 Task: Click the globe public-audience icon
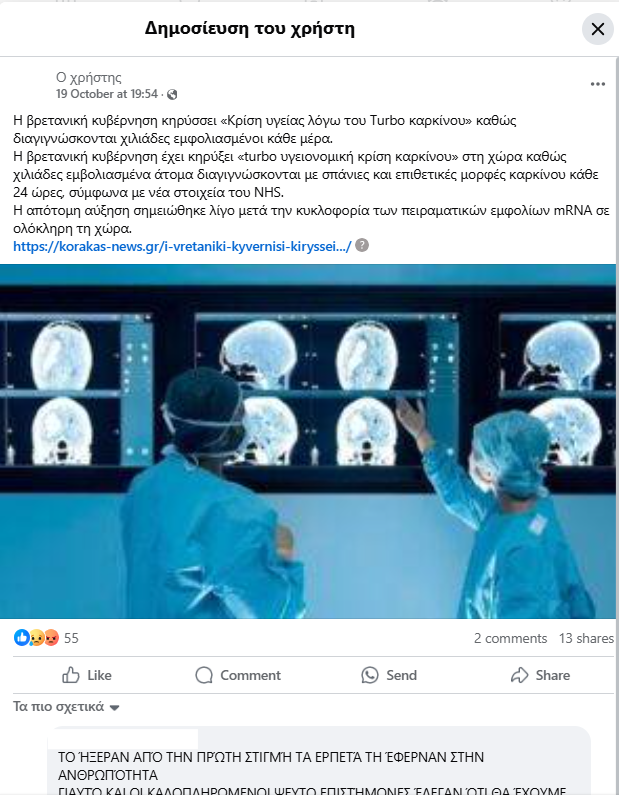[x=172, y=94]
